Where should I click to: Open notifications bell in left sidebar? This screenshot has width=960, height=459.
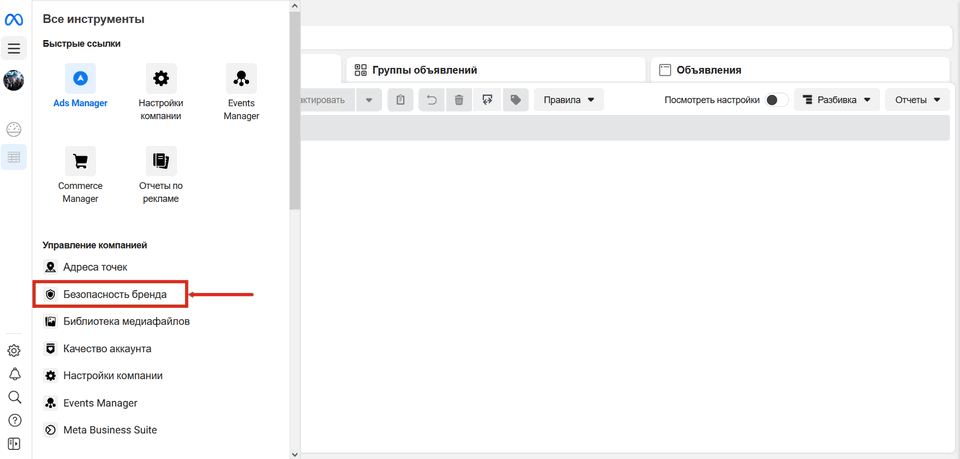[14, 374]
